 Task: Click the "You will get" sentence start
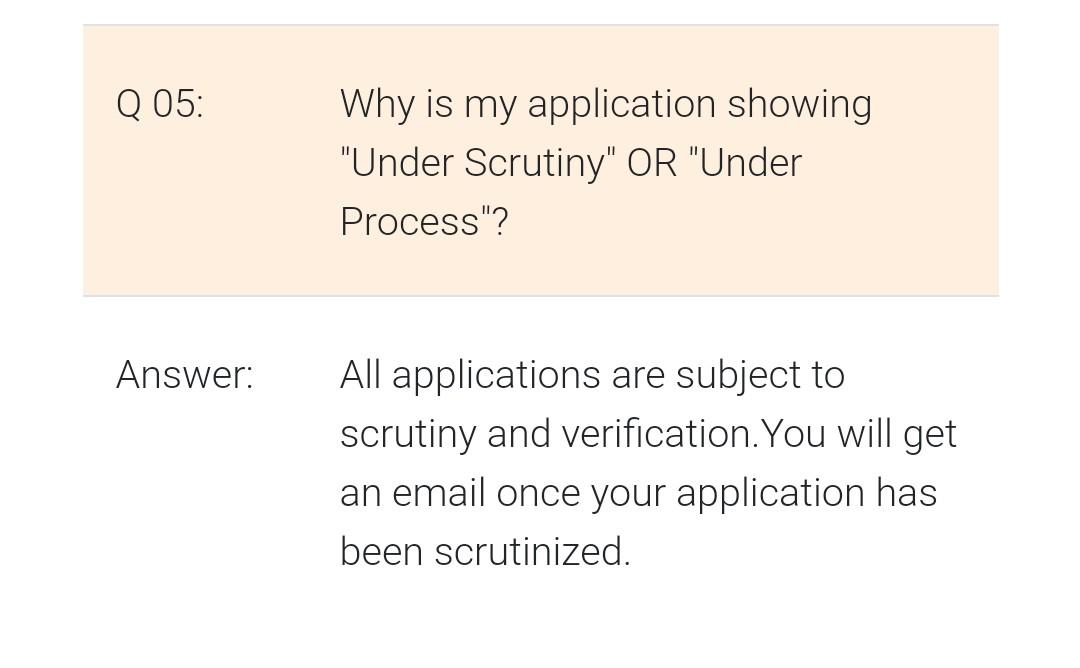click(860, 434)
